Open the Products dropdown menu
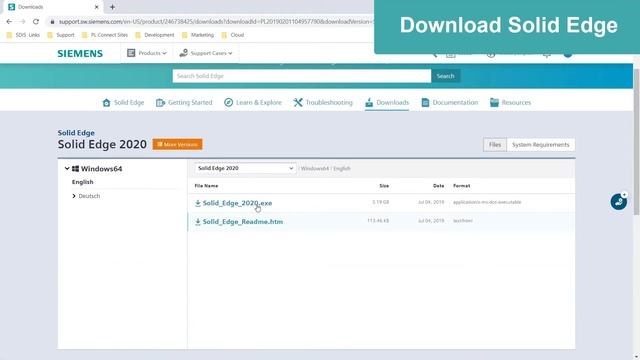The height and width of the screenshot is (360, 640). click(x=147, y=53)
